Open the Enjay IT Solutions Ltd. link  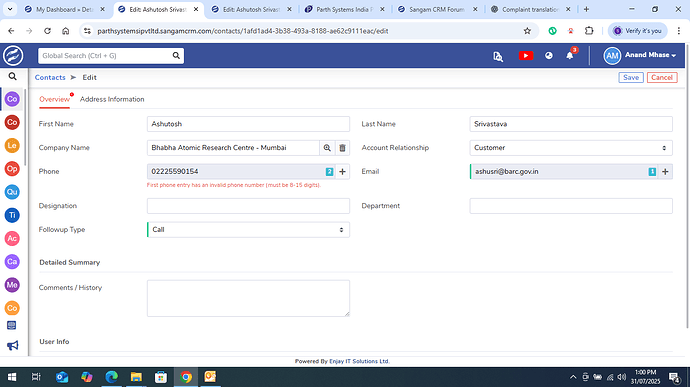[x=360, y=361]
